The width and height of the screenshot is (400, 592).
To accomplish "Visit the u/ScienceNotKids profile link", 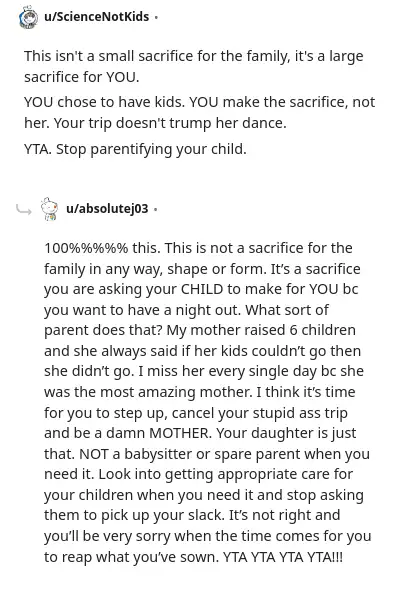I will [97, 17].
